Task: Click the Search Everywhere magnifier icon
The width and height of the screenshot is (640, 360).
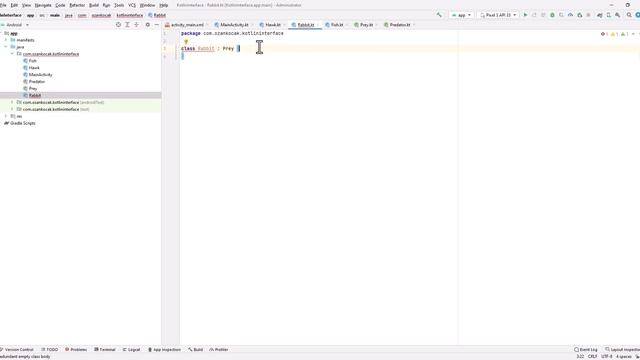Action: pyautogui.click(x=629, y=15)
